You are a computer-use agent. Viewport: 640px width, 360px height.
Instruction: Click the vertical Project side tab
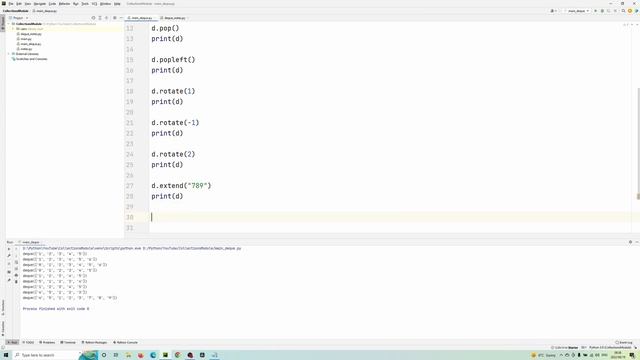(3, 23)
